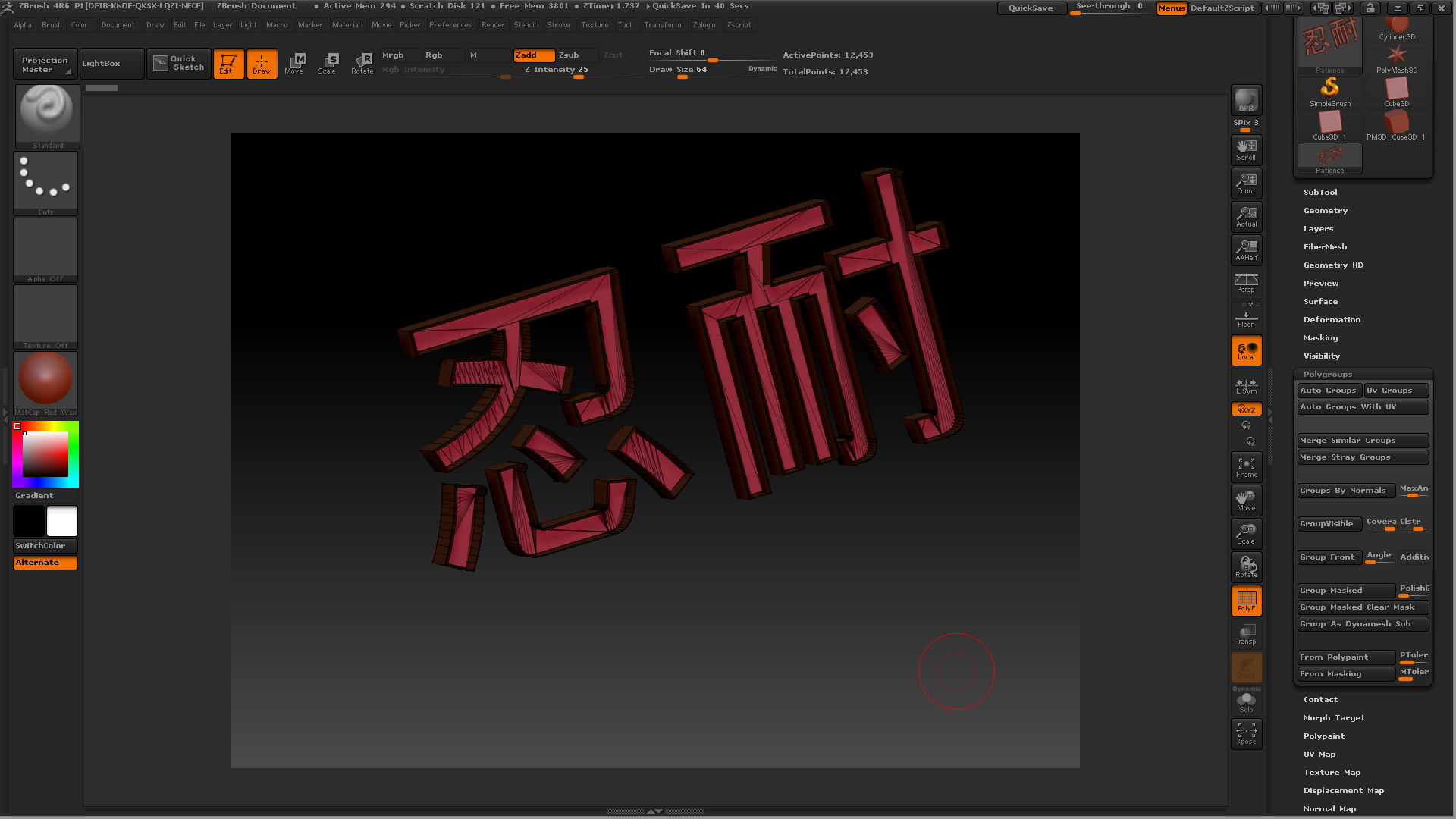Click the Auto Groups button
The image size is (1456, 819).
[x=1328, y=391]
